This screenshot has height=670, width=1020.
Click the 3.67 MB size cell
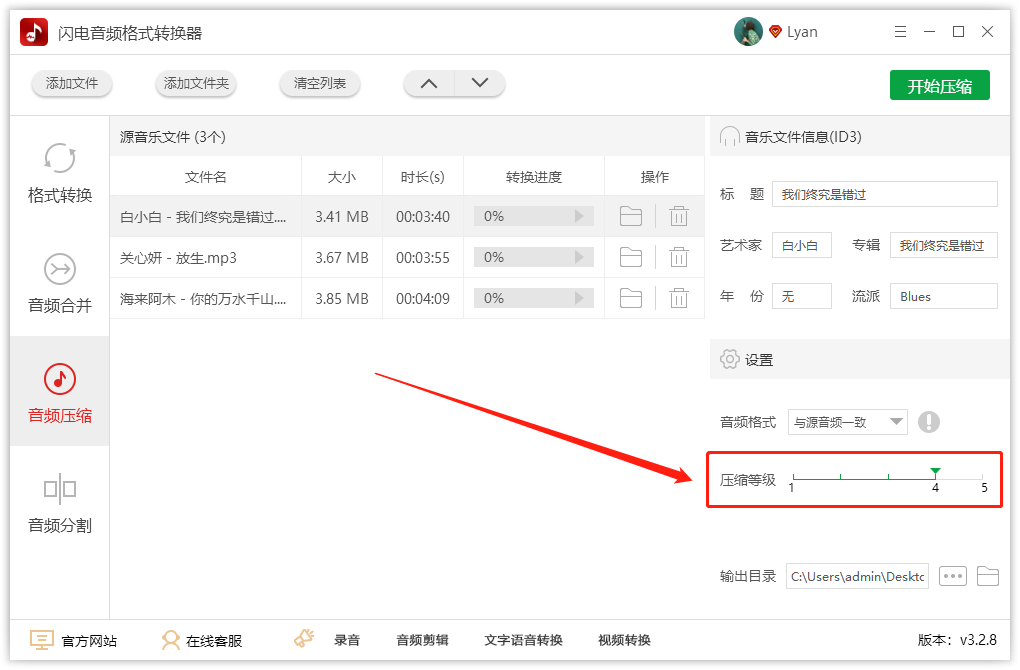click(342, 258)
